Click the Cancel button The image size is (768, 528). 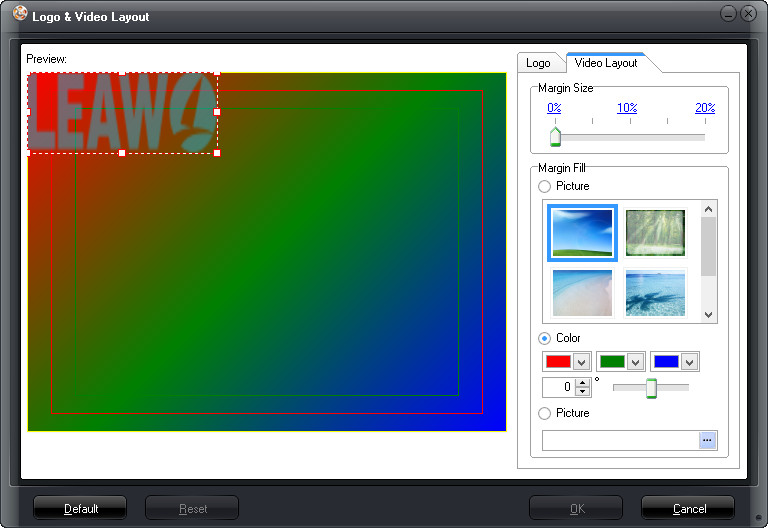[689, 508]
